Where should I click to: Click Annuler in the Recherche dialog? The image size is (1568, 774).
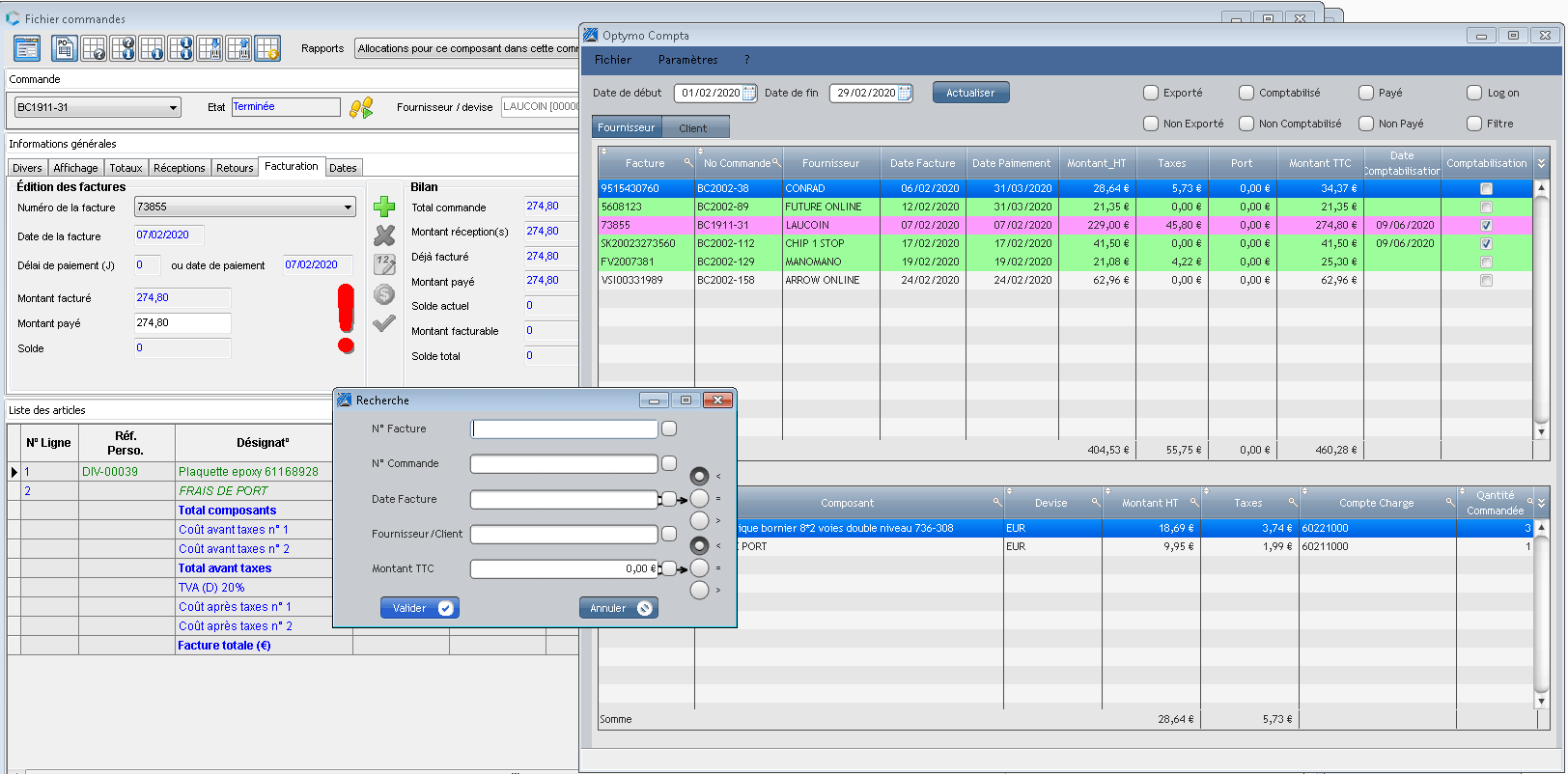[x=618, y=608]
